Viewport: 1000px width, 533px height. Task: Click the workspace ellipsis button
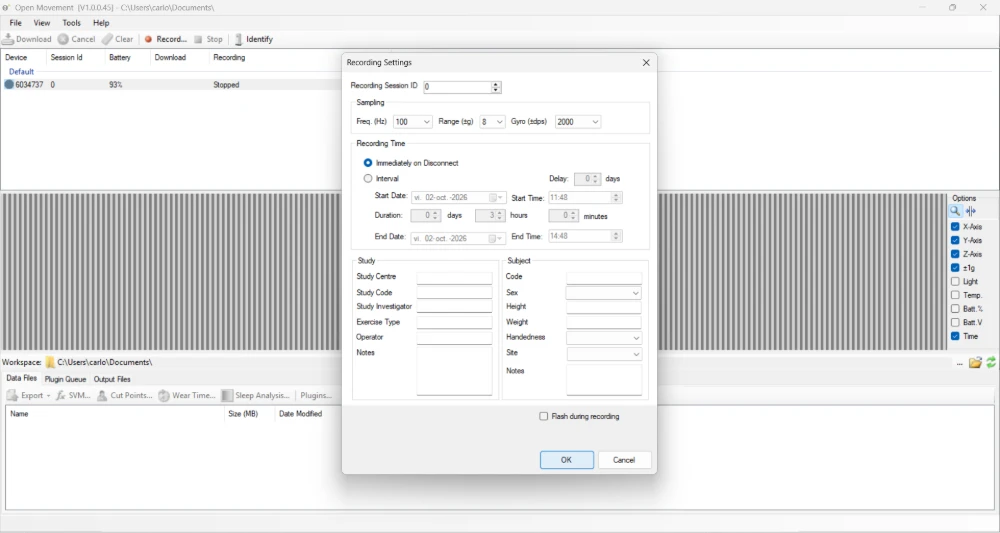pyautogui.click(x=959, y=363)
